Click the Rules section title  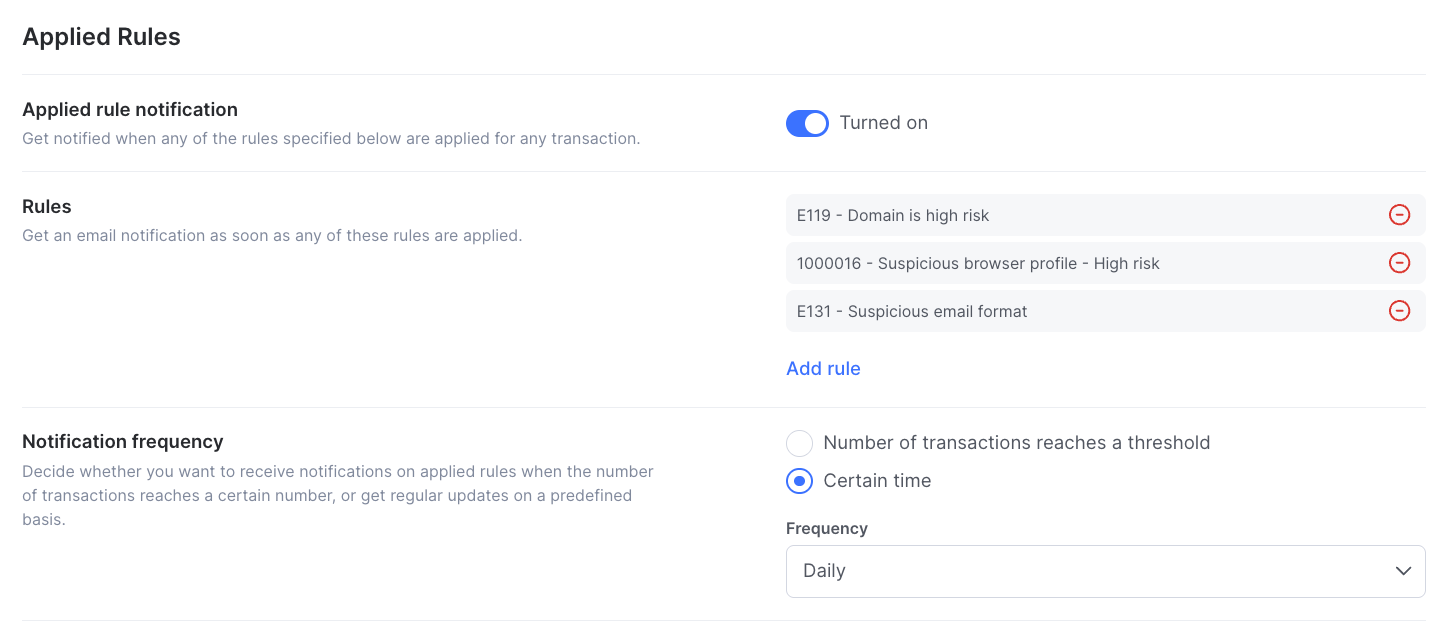click(47, 207)
